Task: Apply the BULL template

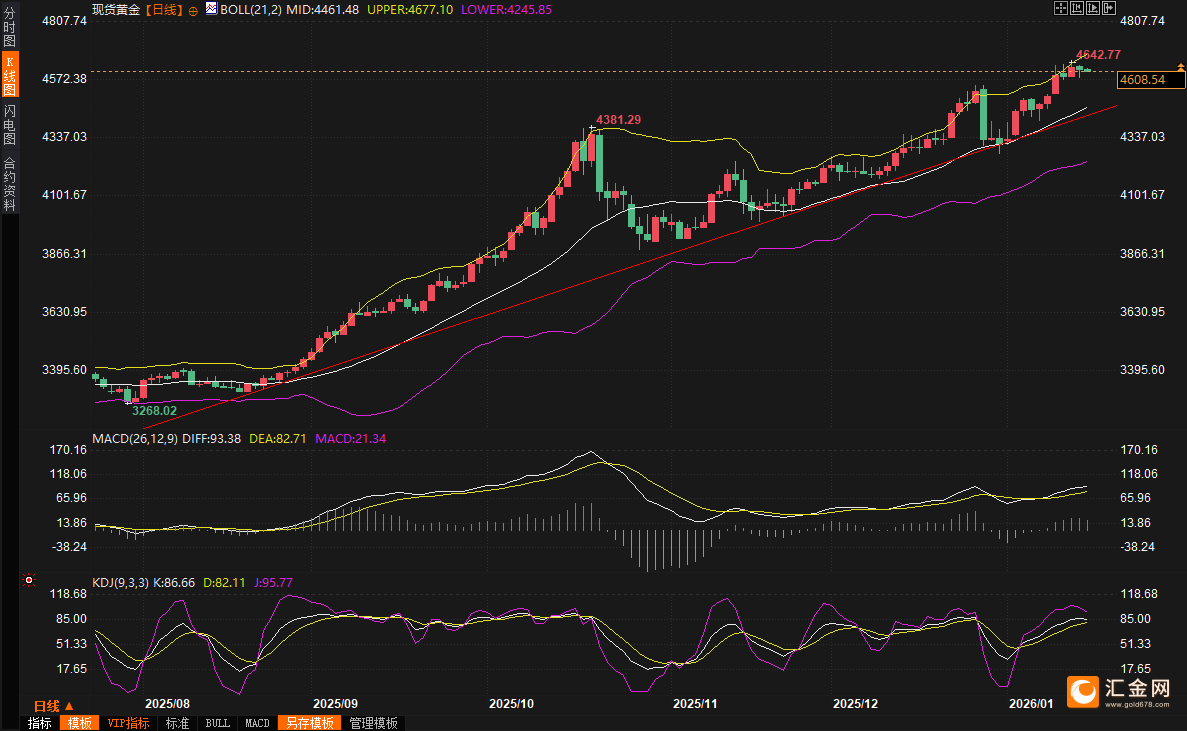Action: coord(217,723)
